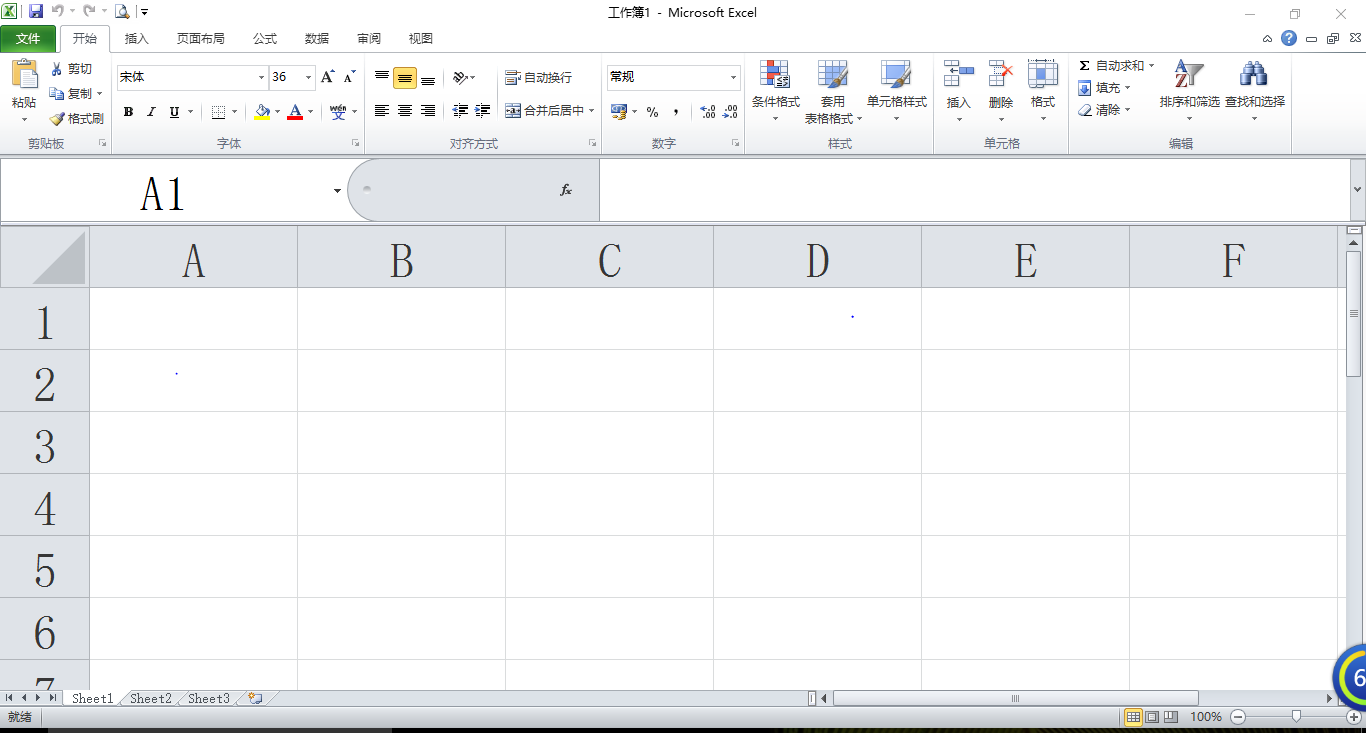Apply red font color A
The height and width of the screenshot is (733, 1366).
pyautogui.click(x=295, y=112)
